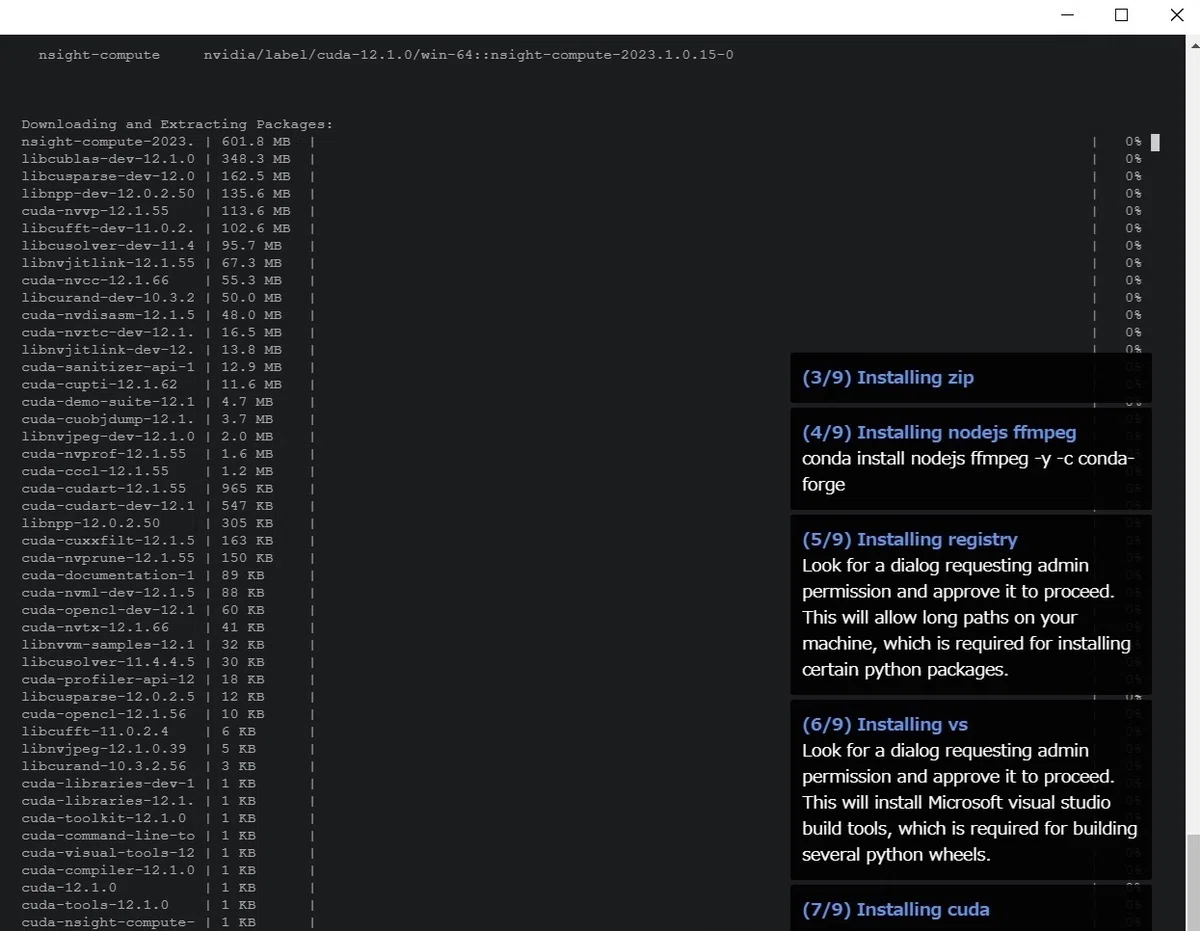Screen dimensions: 1200x931
Task: Maximize the installer window
Action: [x=1121, y=15]
